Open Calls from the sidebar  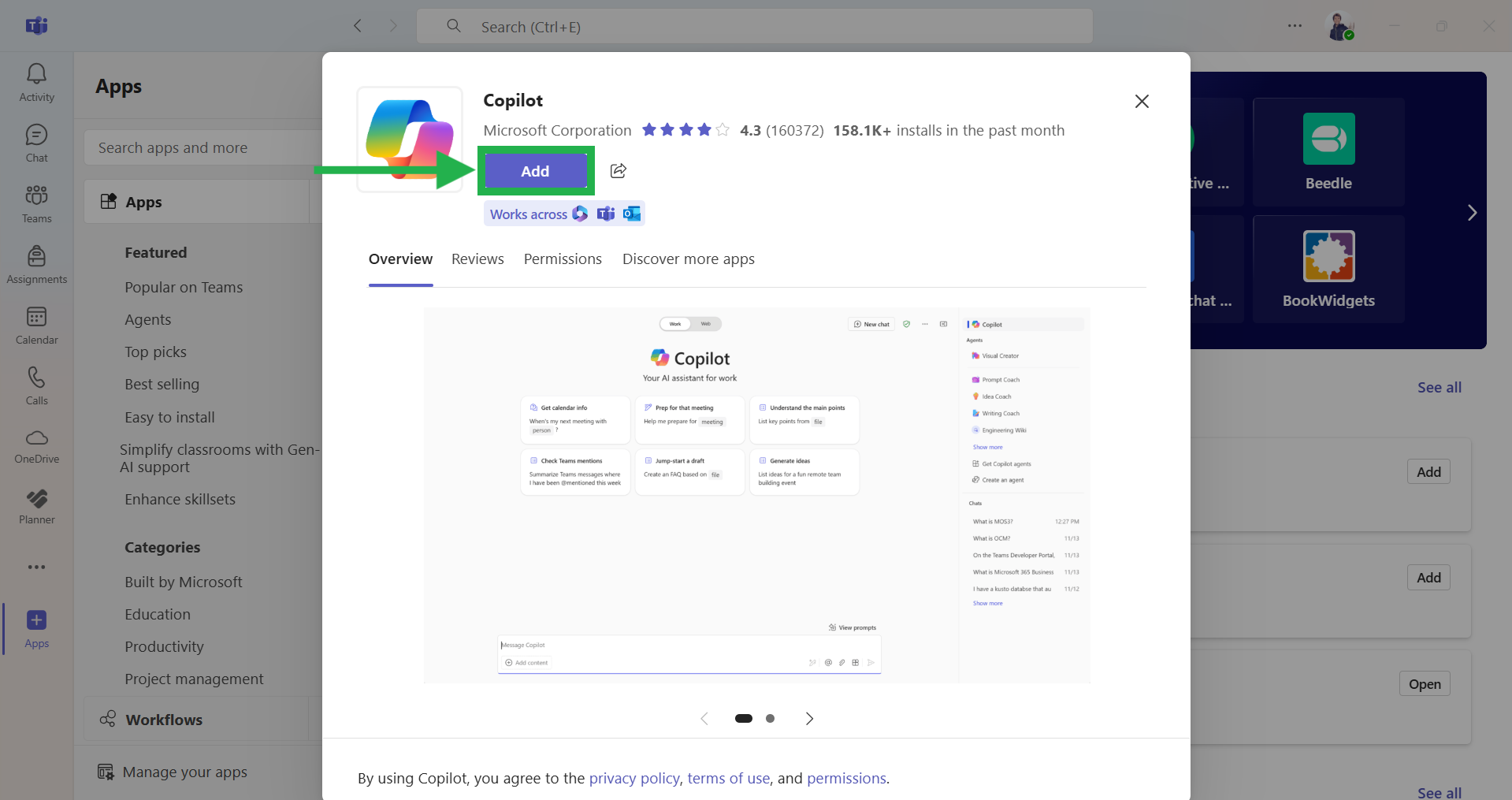[x=36, y=386]
